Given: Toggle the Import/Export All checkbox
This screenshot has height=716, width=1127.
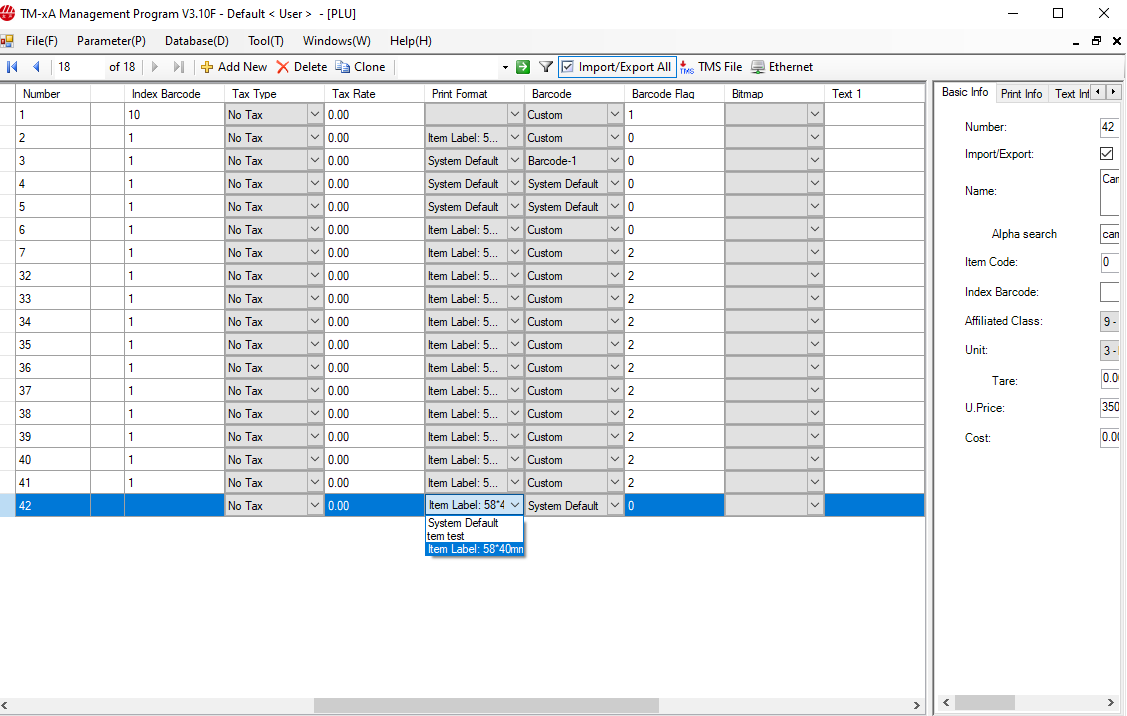Looking at the screenshot, I should [568, 67].
